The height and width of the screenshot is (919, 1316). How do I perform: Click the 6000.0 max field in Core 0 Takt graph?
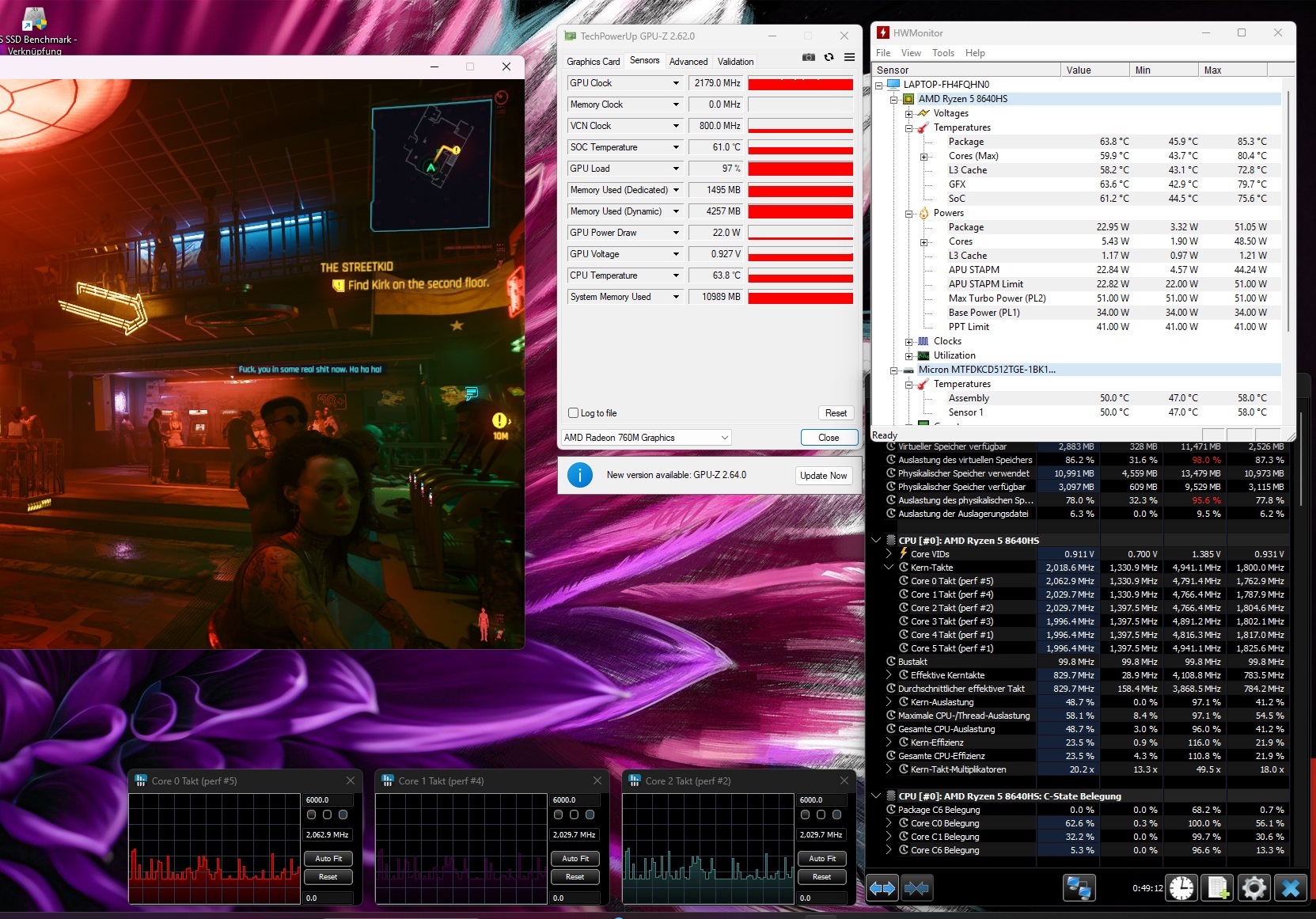pyautogui.click(x=328, y=799)
